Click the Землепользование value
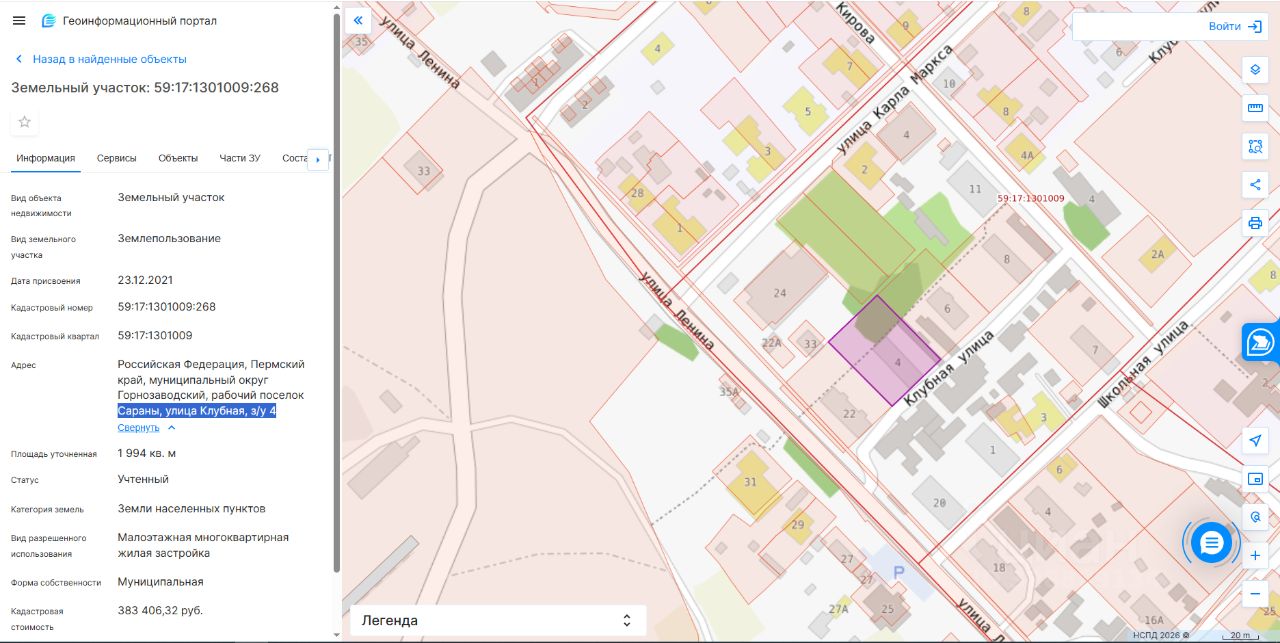 pos(169,238)
